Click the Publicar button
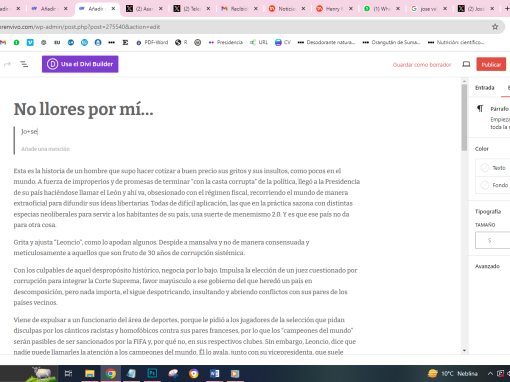Image resolution: width=510 pixels, height=382 pixels. point(491,64)
